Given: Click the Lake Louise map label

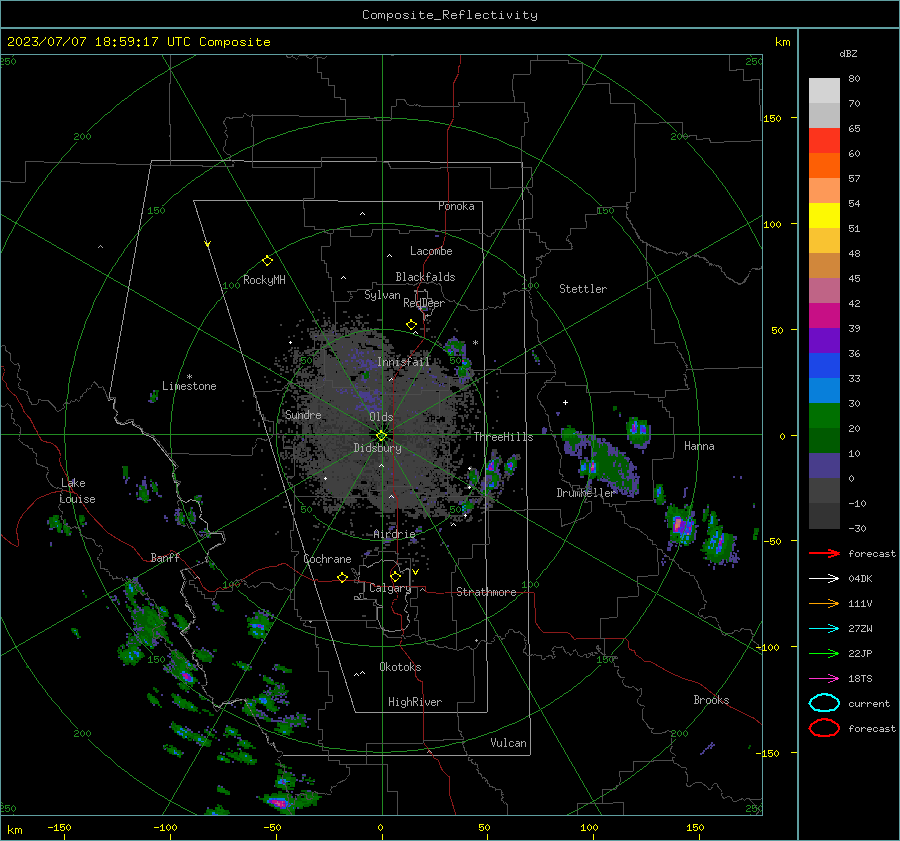Looking at the screenshot, I should click(x=77, y=491).
